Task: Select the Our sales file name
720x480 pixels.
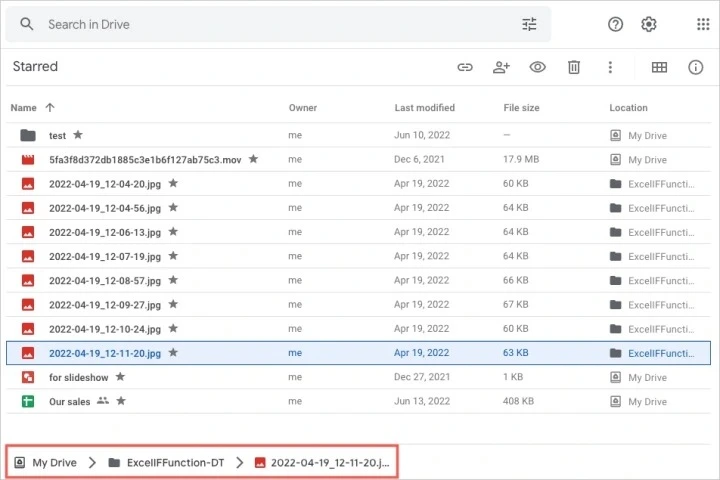Action: 69,402
